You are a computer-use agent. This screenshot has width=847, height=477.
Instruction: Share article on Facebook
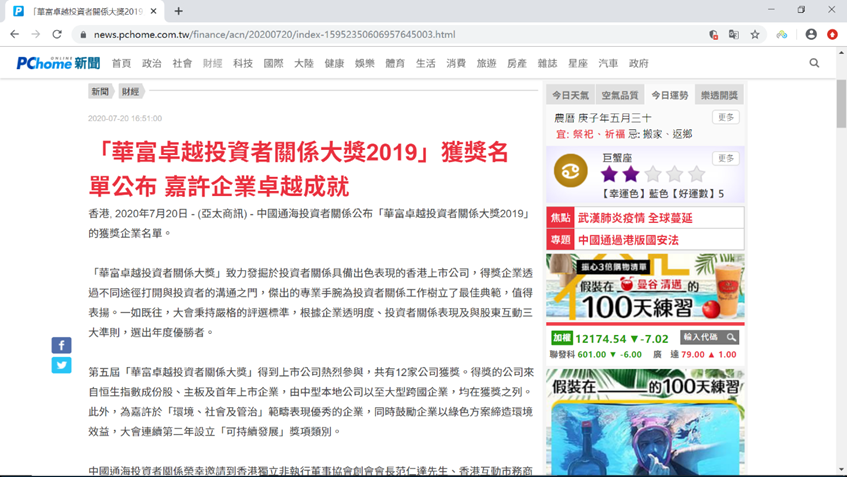tap(62, 345)
